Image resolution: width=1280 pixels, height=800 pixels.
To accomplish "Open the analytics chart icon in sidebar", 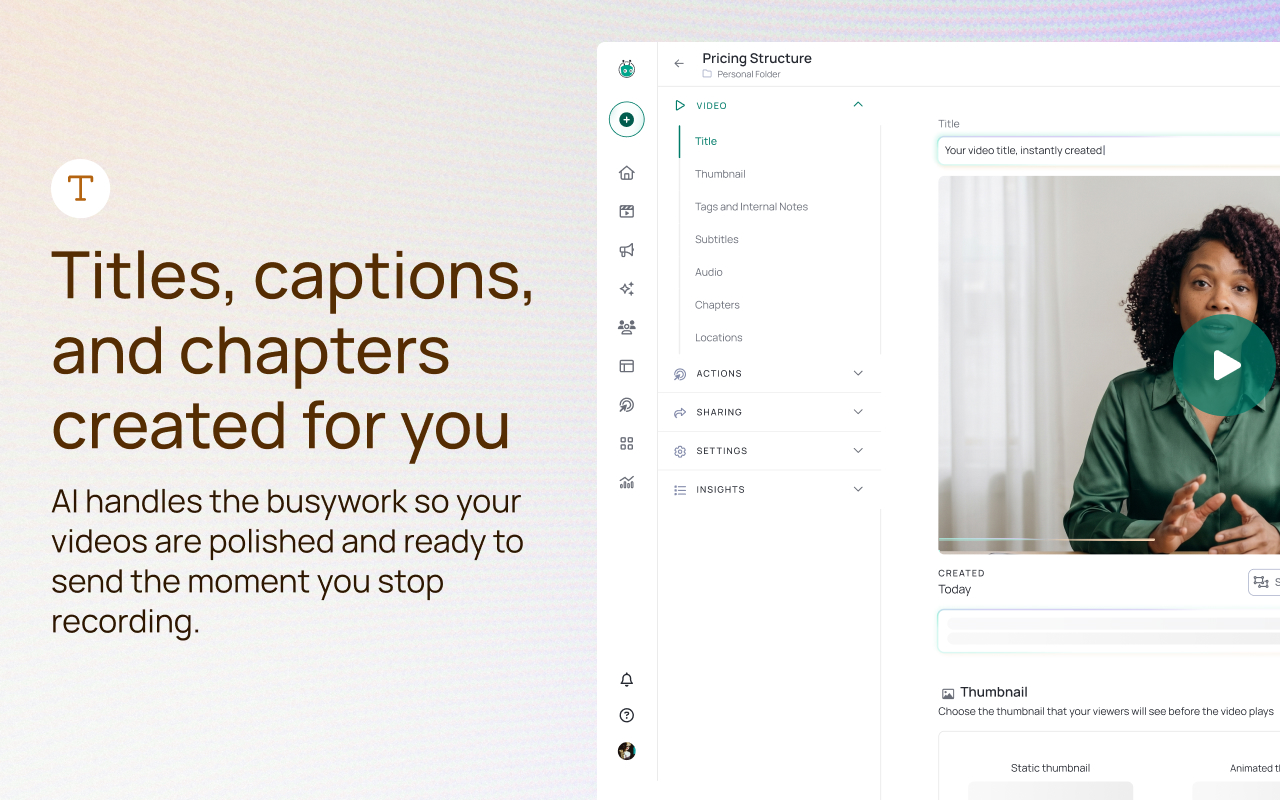I will (627, 482).
